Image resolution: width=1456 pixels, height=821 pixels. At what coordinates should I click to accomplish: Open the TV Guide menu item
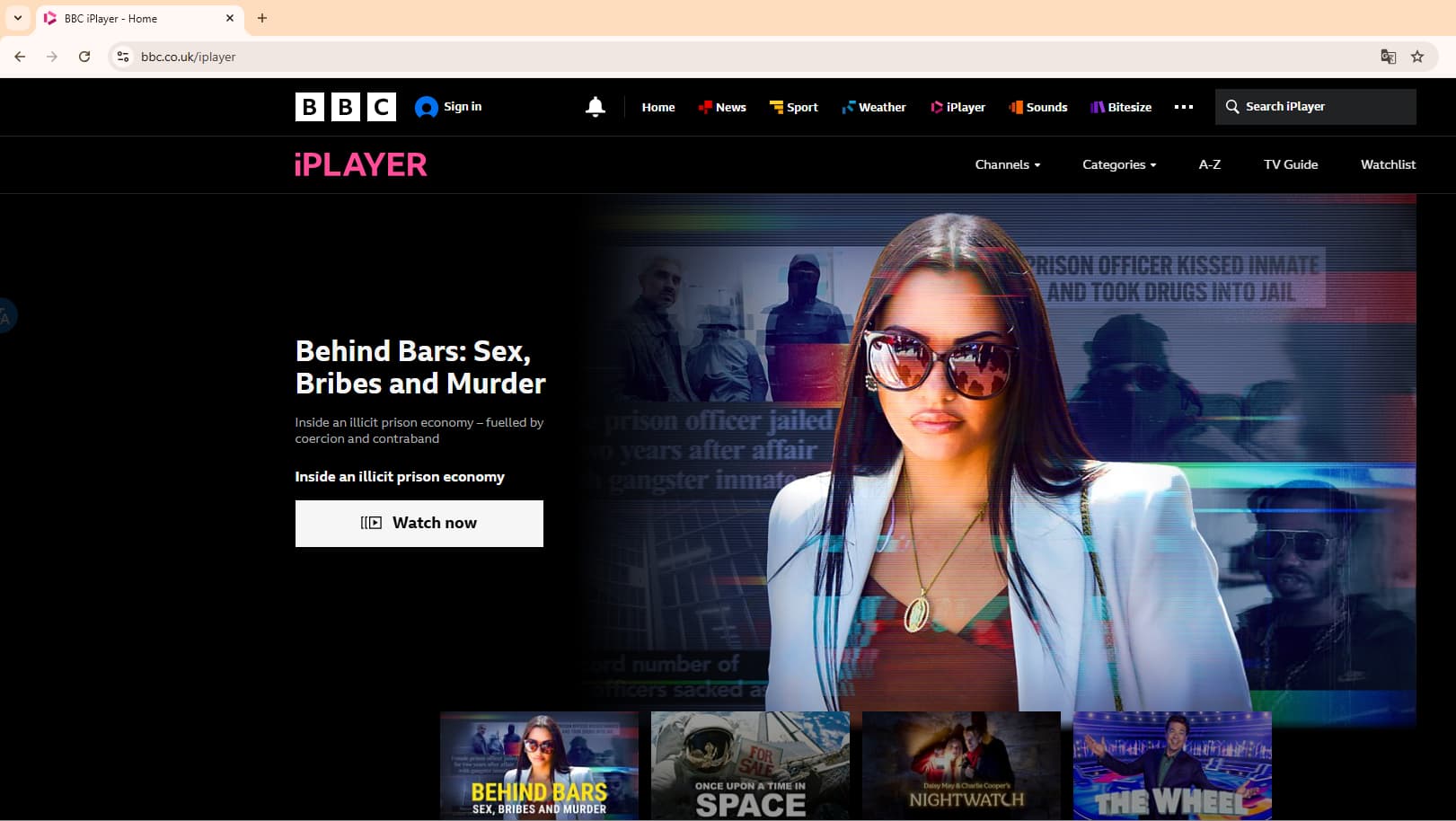click(1290, 164)
